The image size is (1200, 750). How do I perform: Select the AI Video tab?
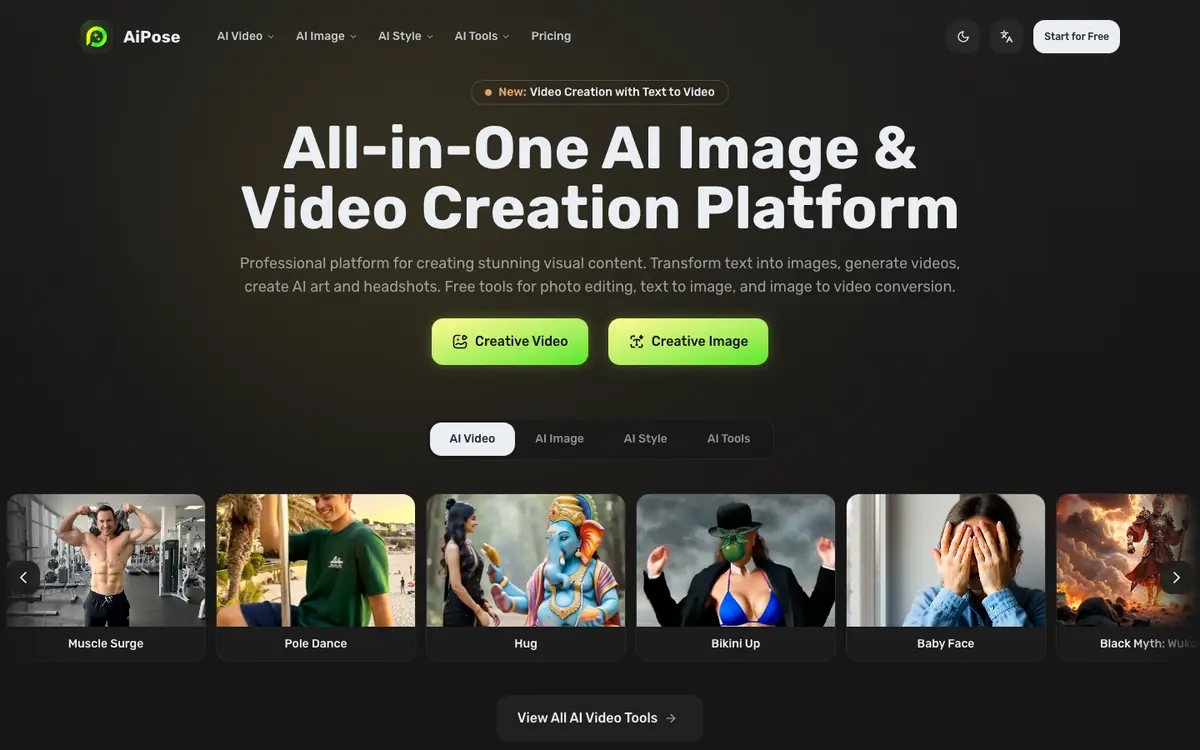click(x=472, y=439)
